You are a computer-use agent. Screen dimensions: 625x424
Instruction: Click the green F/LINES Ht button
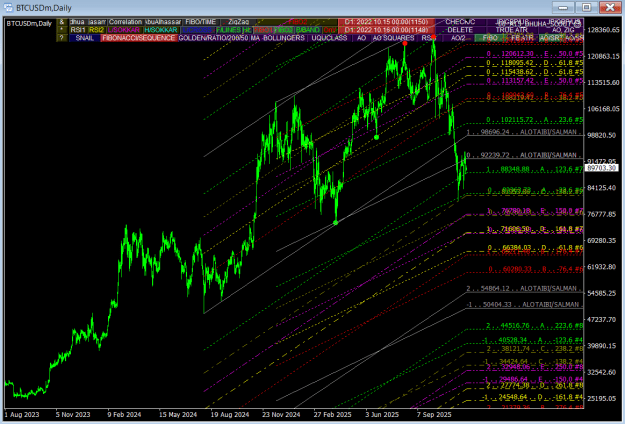(x=234, y=30)
